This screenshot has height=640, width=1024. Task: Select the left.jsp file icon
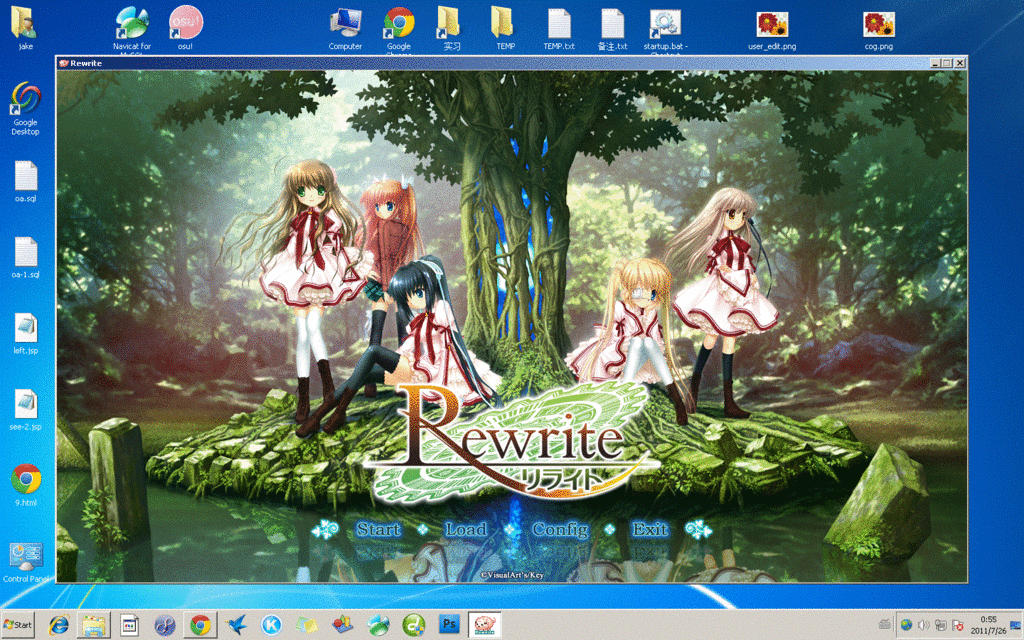coord(25,334)
